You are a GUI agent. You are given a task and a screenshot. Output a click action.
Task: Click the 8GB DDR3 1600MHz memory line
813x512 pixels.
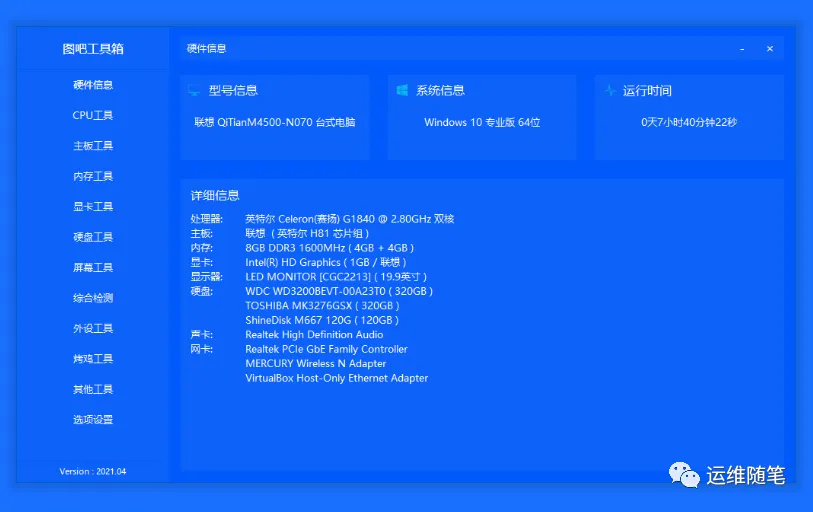click(329, 248)
